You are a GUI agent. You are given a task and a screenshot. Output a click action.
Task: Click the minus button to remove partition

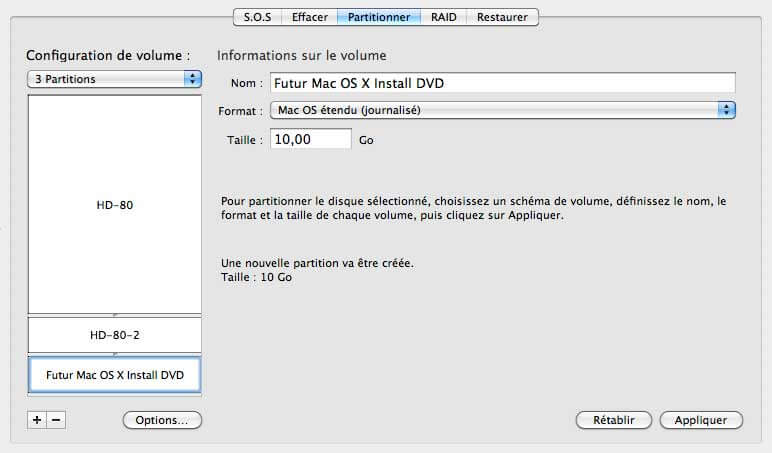pyautogui.click(x=56, y=420)
